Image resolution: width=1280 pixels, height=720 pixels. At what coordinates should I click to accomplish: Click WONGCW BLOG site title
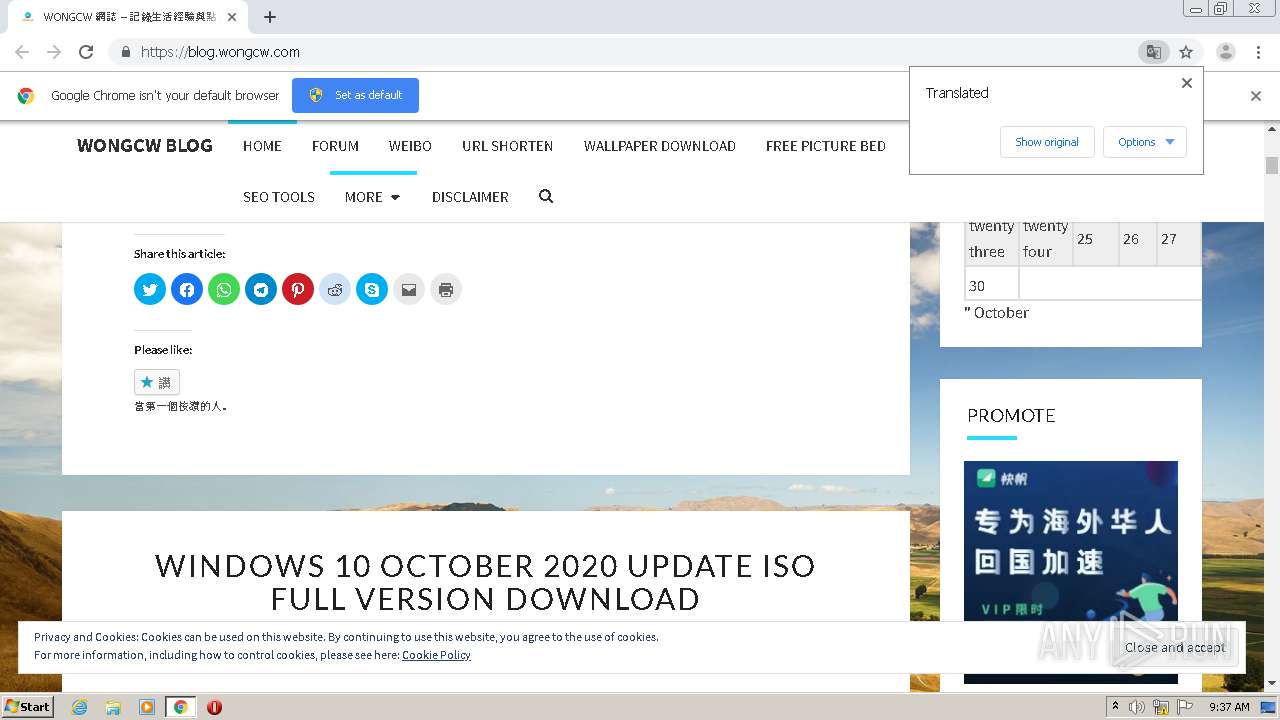[145, 146]
